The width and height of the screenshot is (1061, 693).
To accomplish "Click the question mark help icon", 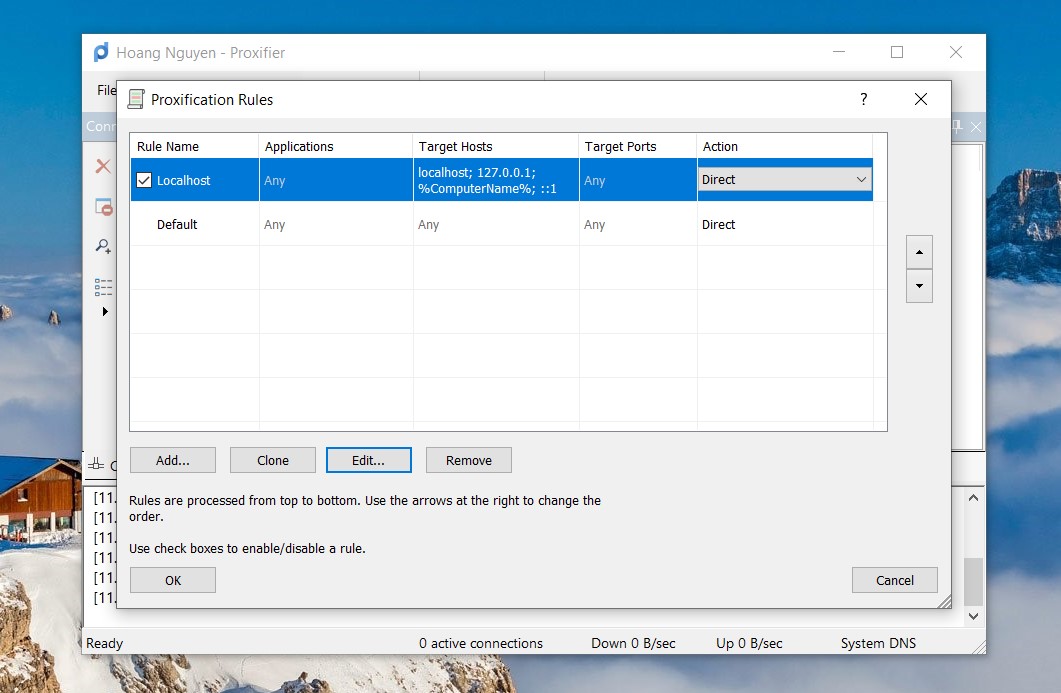I will pos(863,99).
